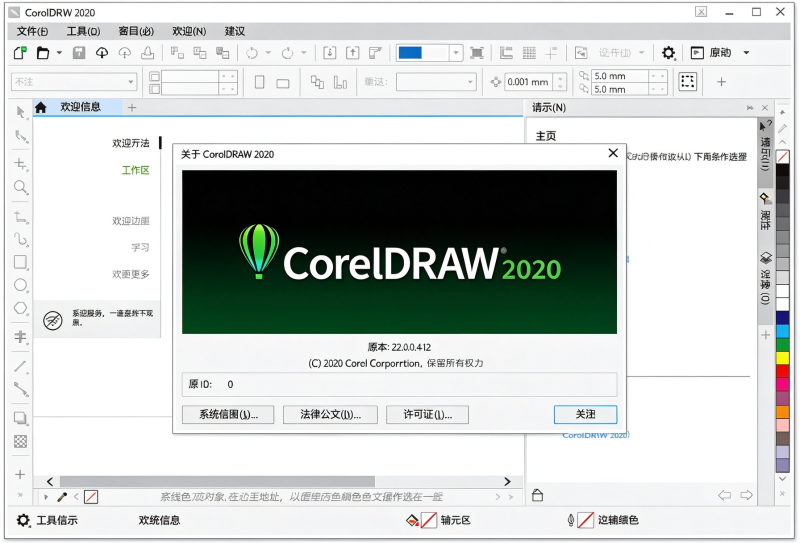Select the Pick tool arrow
The height and width of the screenshot is (543, 800).
(20, 112)
